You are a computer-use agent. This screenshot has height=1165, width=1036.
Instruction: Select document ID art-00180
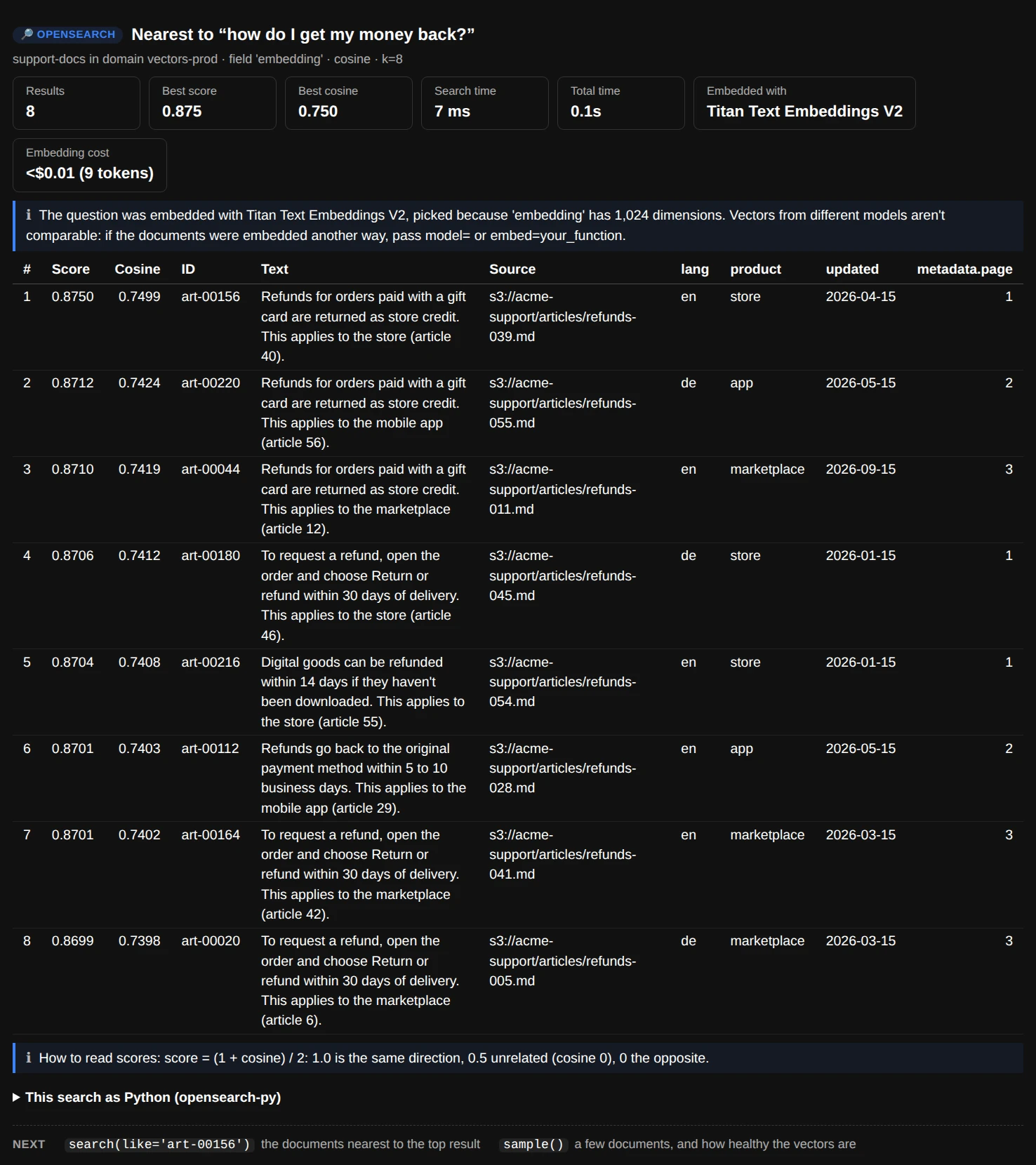point(211,556)
